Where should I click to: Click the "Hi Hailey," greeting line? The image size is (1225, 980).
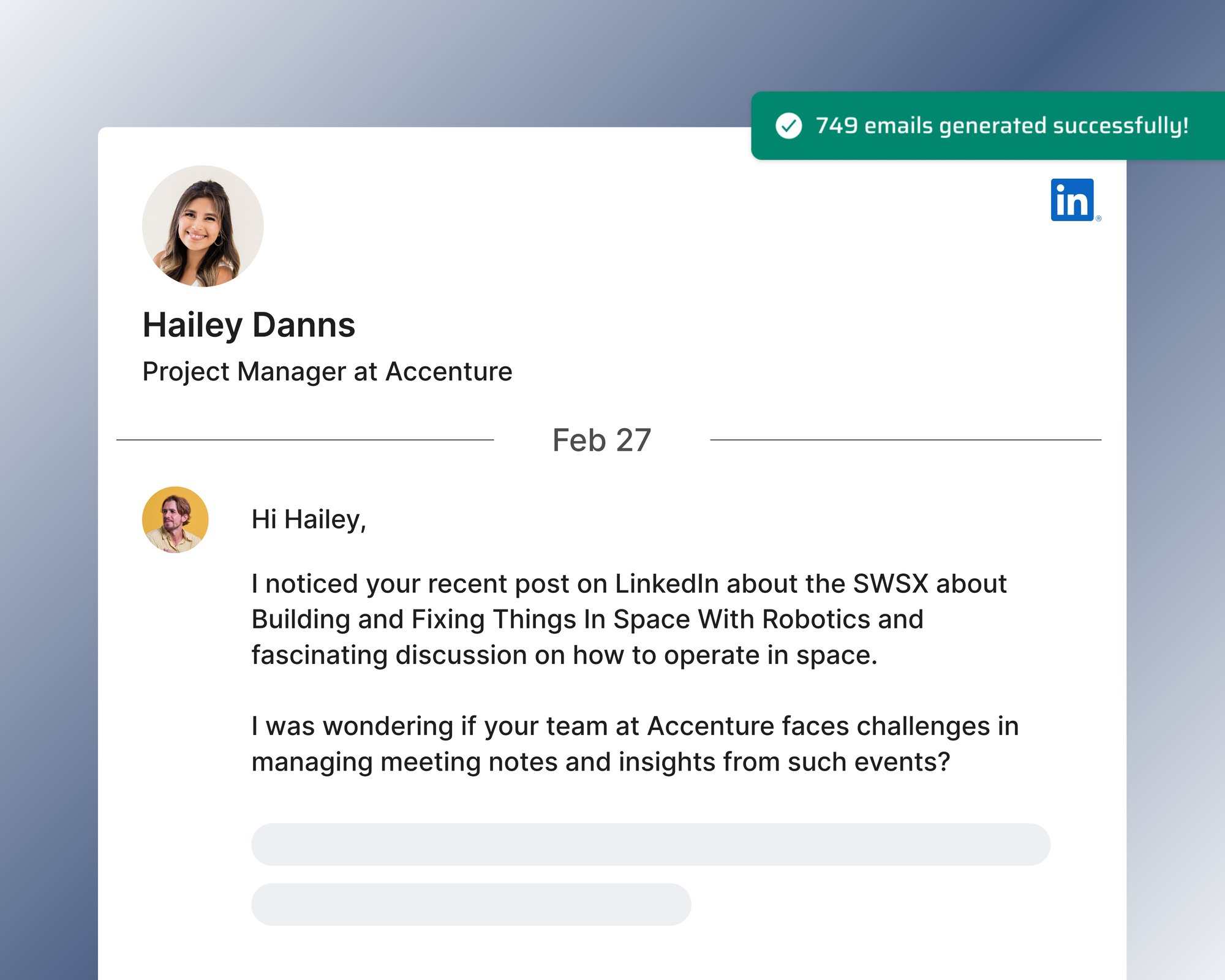[309, 519]
